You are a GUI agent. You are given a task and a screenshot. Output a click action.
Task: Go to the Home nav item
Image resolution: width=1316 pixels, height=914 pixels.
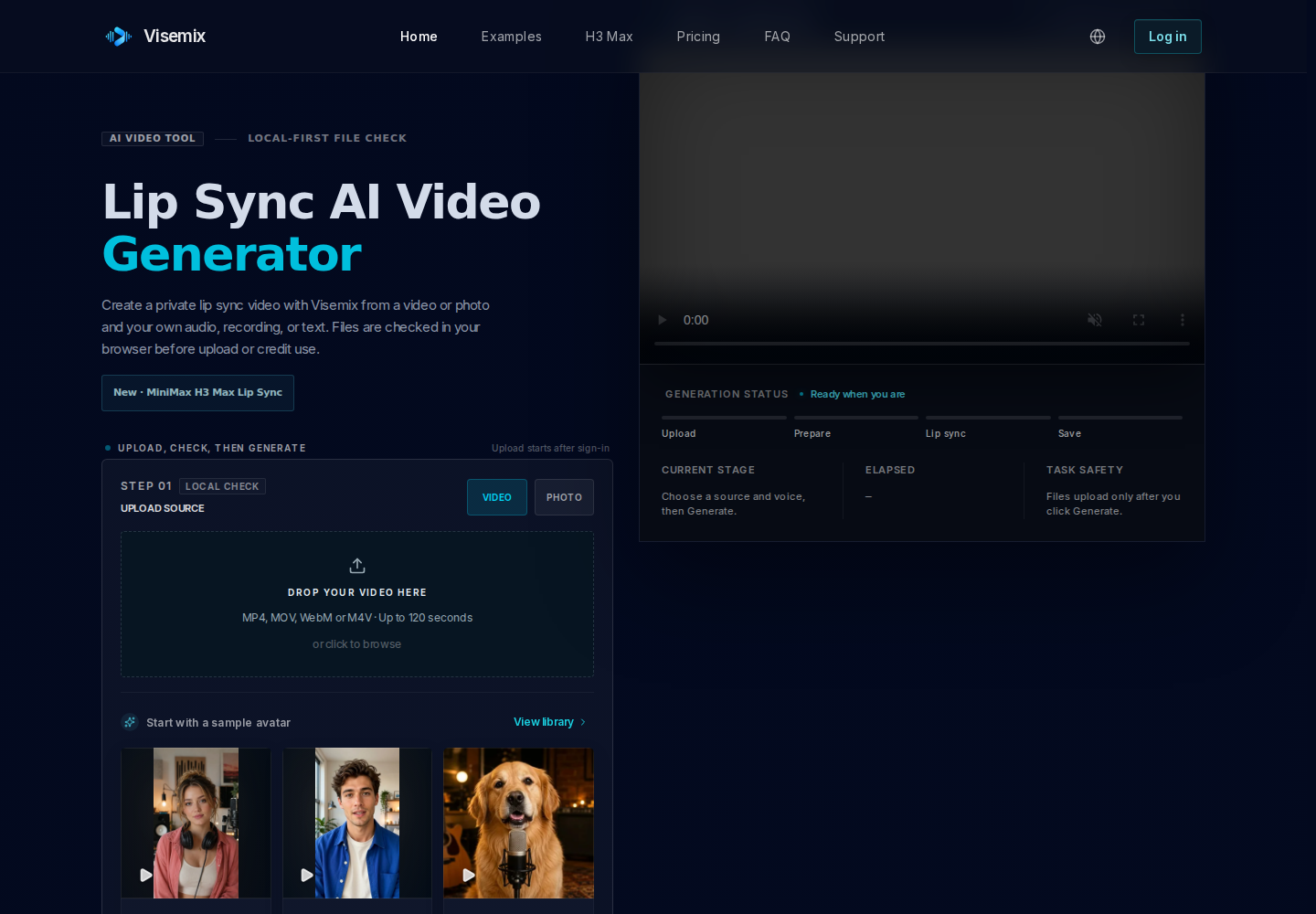[419, 37]
